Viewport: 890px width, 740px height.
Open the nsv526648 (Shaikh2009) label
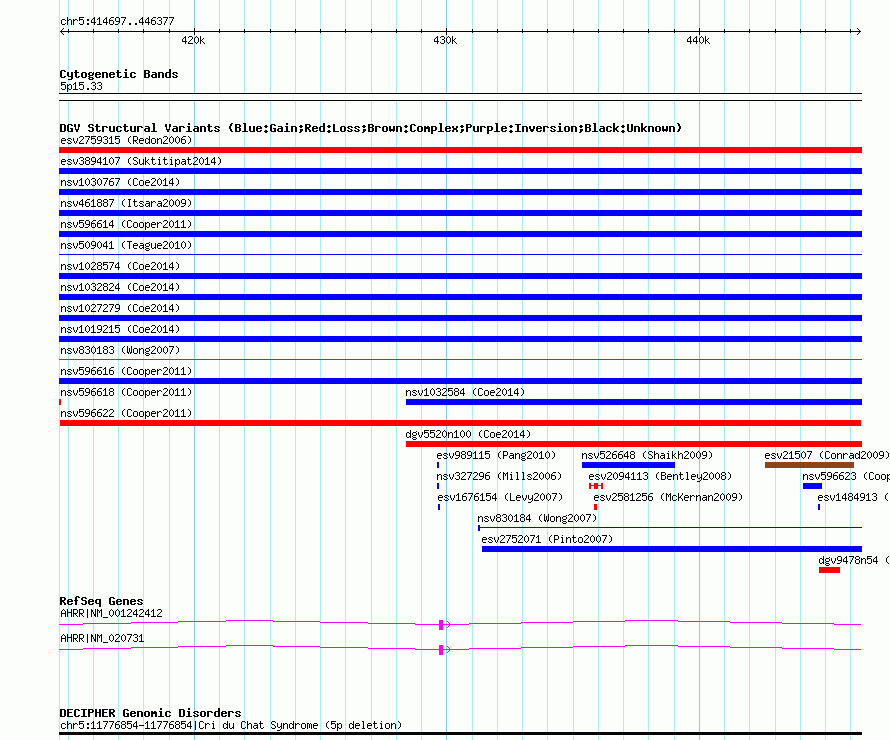pos(647,455)
